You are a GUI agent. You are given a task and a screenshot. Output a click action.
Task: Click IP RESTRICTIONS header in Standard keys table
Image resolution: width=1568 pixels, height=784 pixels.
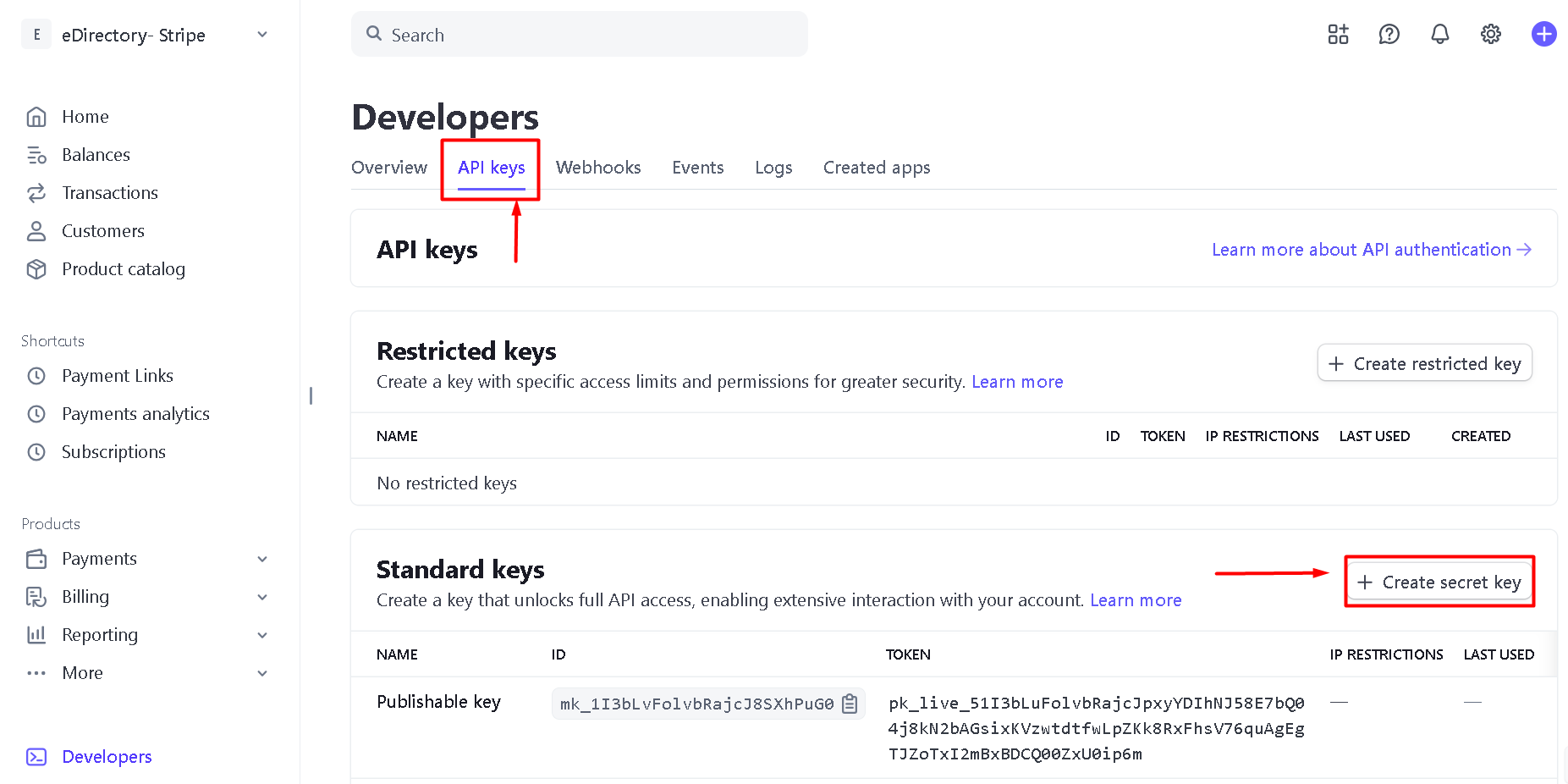click(x=1386, y=654)
